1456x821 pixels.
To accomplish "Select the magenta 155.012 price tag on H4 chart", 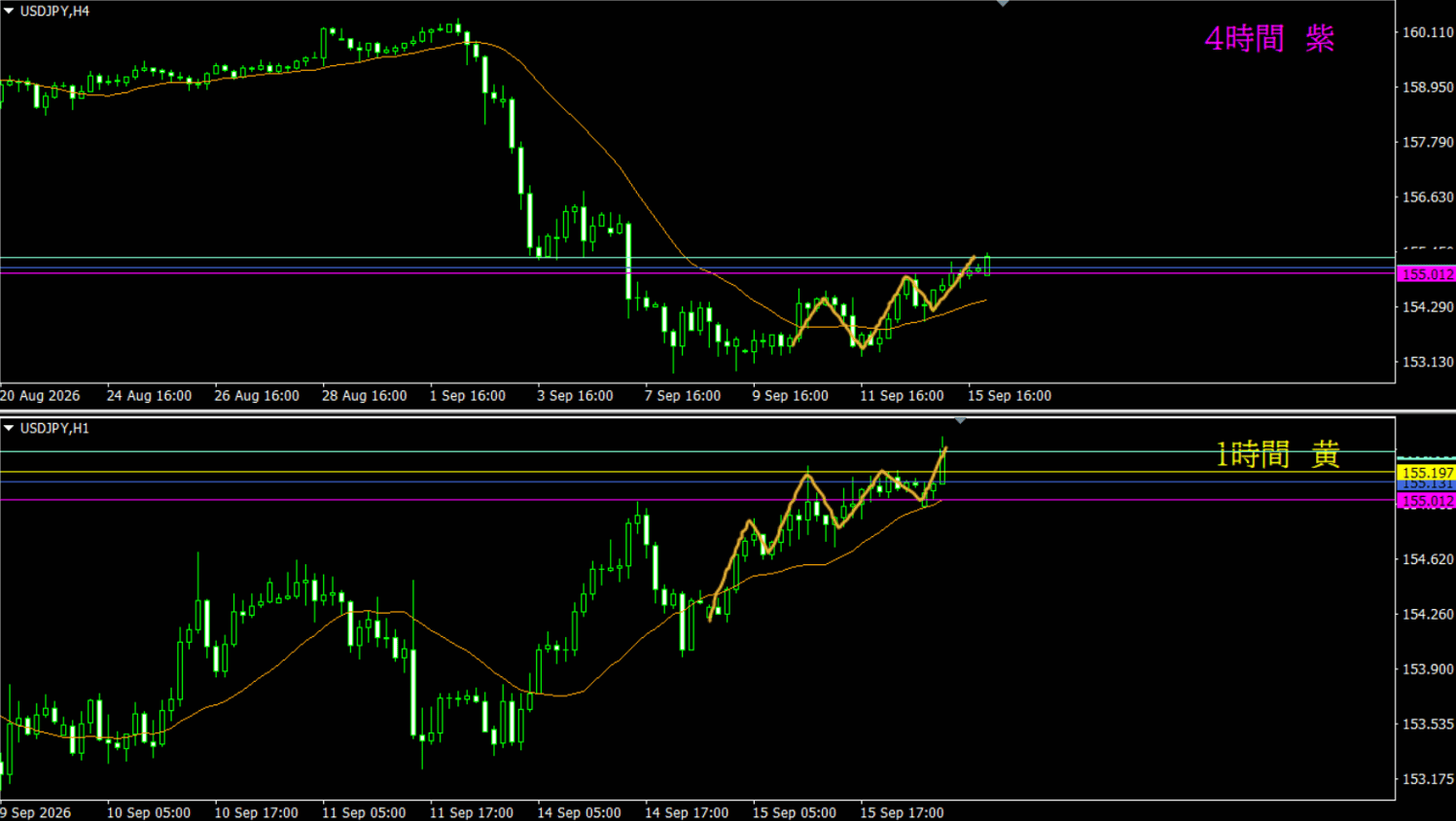I will (x=1426, y=274).
